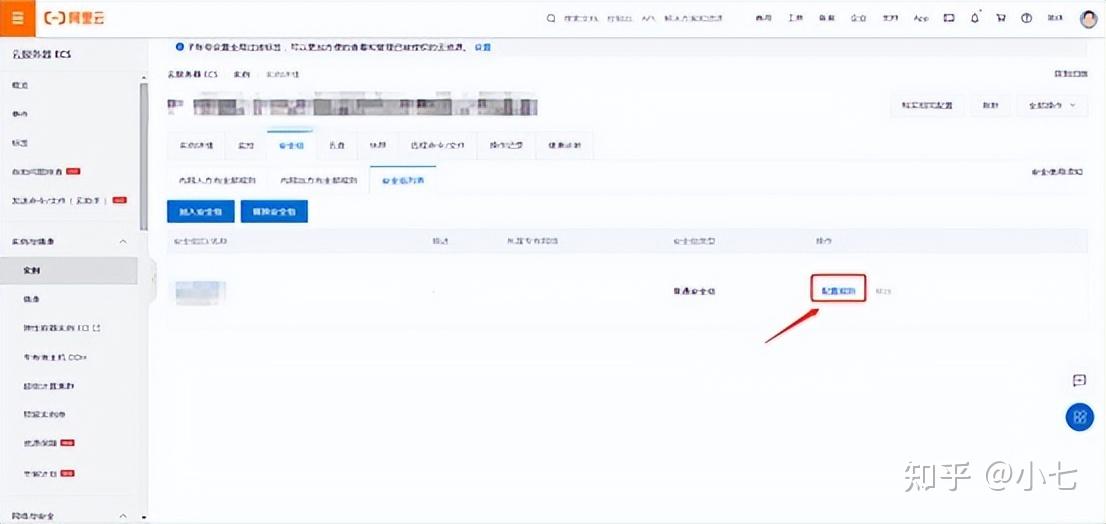
Task: Open the App menu in top bar
Action: click(920, 18)
